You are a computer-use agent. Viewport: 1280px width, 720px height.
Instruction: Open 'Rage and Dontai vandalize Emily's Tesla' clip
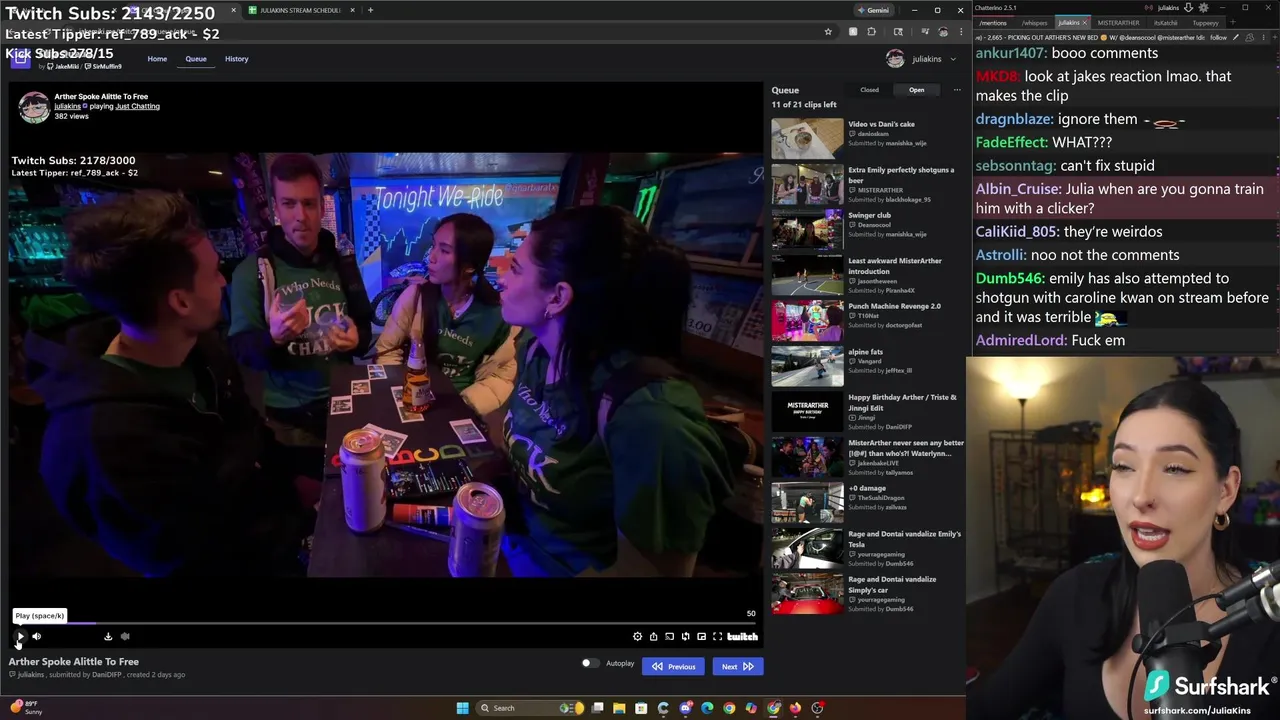tap(868, 548)
